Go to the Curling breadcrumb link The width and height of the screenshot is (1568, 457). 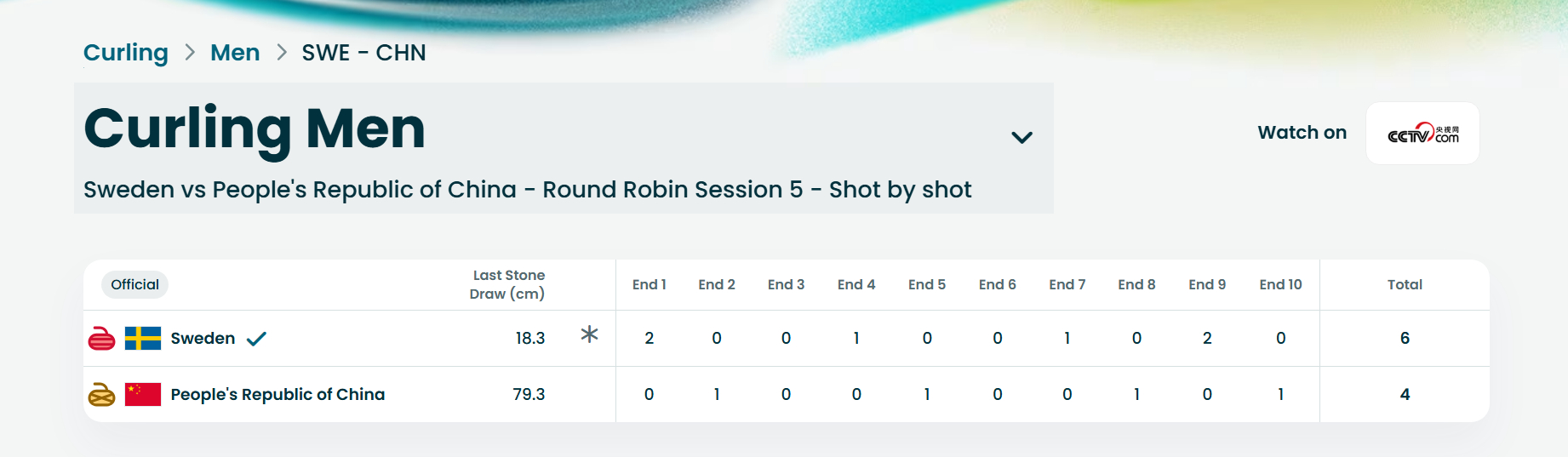coord(126,53)
